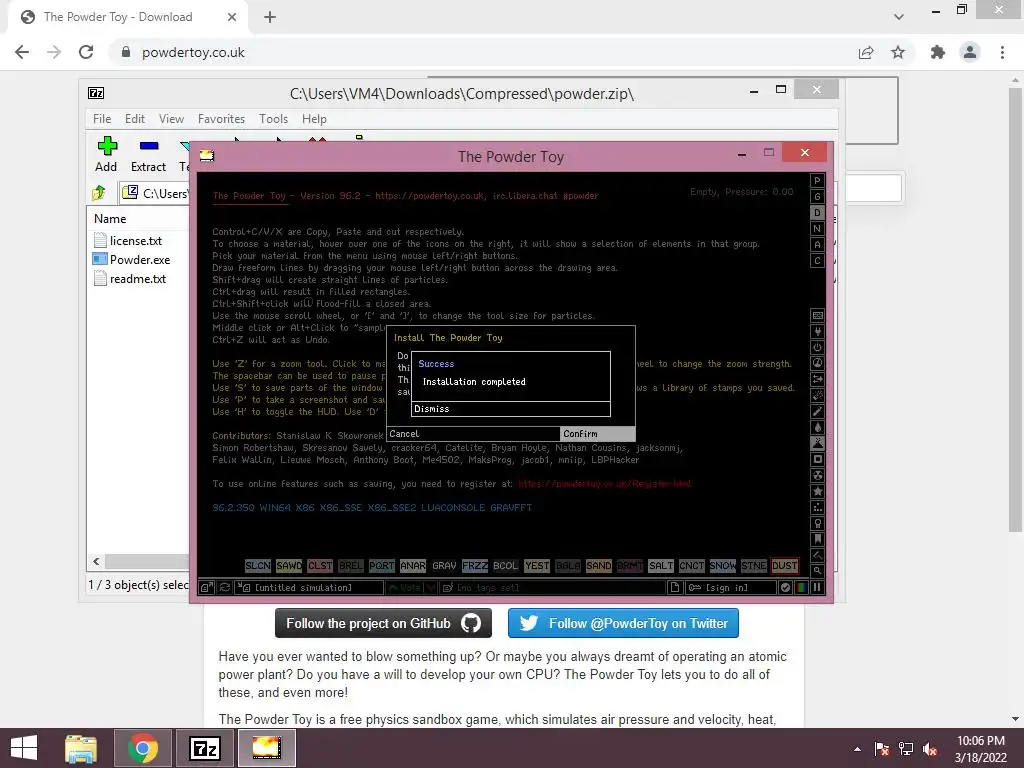This screenshot has width=1024, height=768.
Task: Open the Explosives element category
Action: pos(817,395)
